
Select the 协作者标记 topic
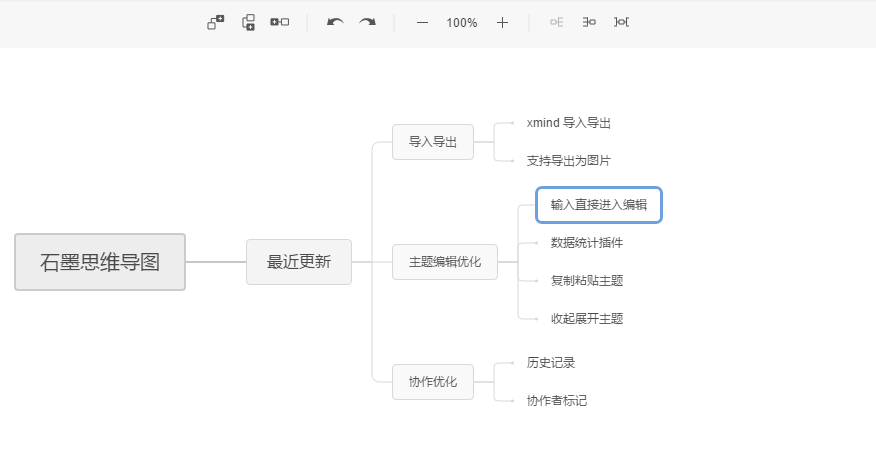(x=557, y=401)
